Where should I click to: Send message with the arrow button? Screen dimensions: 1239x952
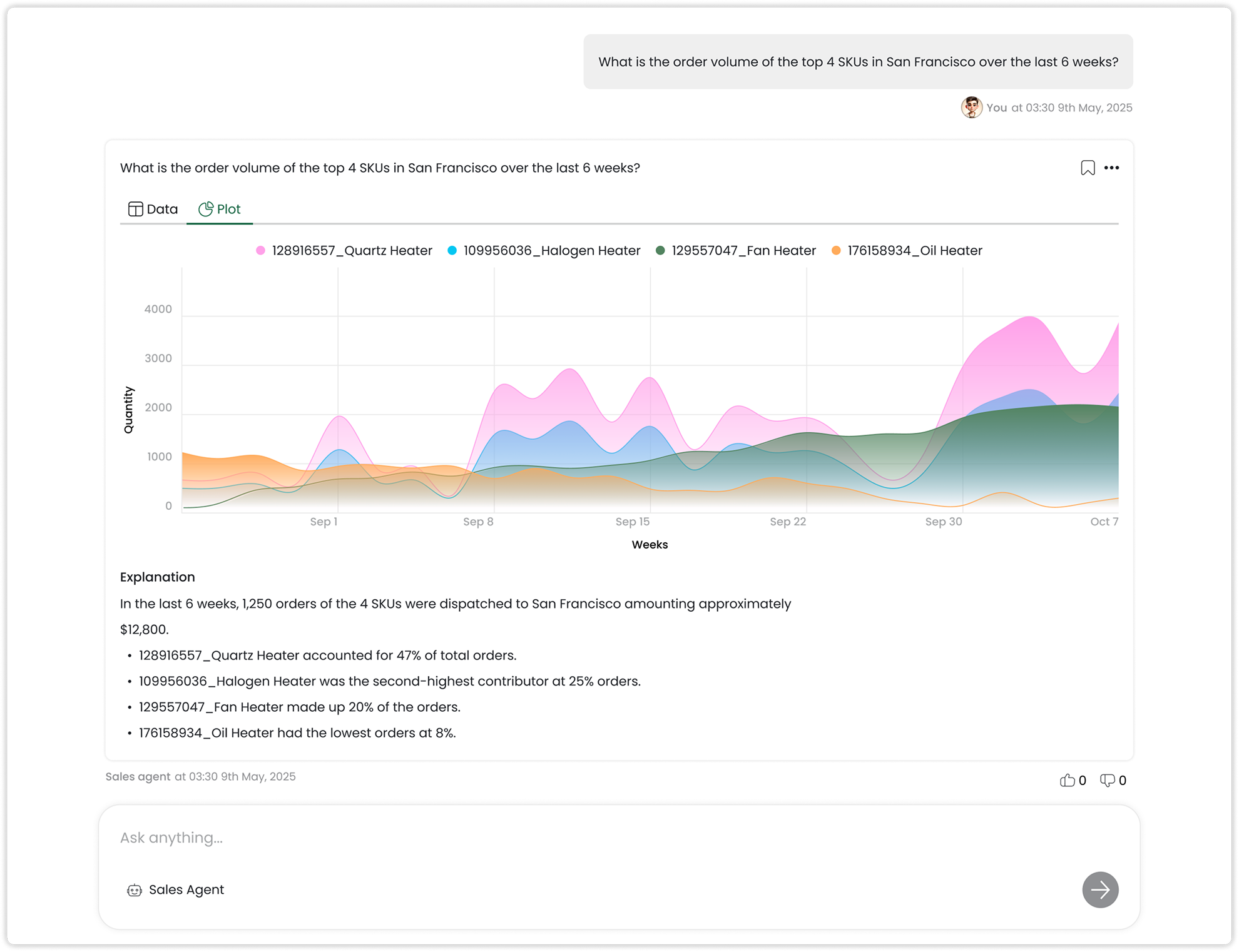point(1100,889)
